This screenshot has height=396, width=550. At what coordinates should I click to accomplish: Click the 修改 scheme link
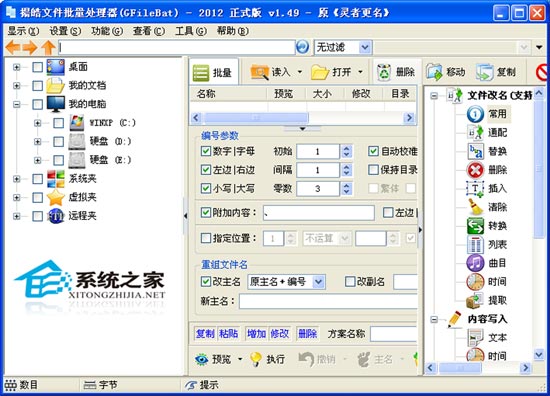click(280, 333)
